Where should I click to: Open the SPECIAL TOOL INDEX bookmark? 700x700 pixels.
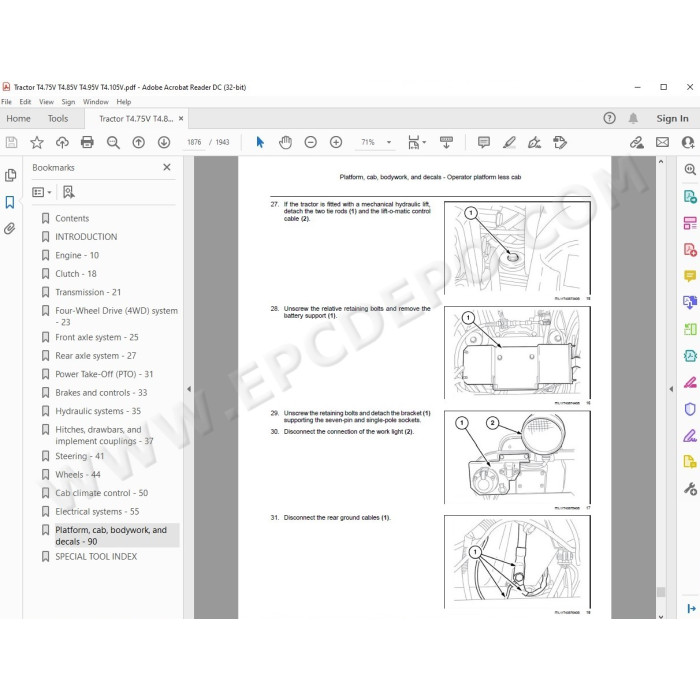(x=96, y=557)
